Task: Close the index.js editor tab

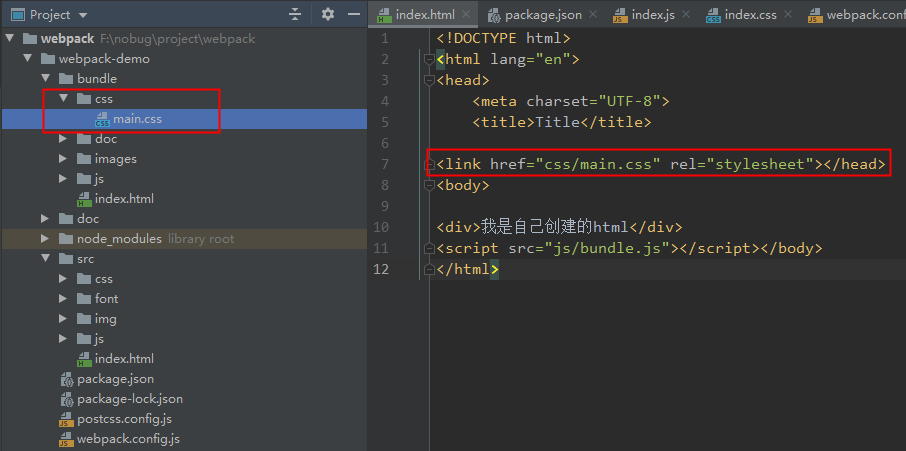Action: [x=686, y=14]
